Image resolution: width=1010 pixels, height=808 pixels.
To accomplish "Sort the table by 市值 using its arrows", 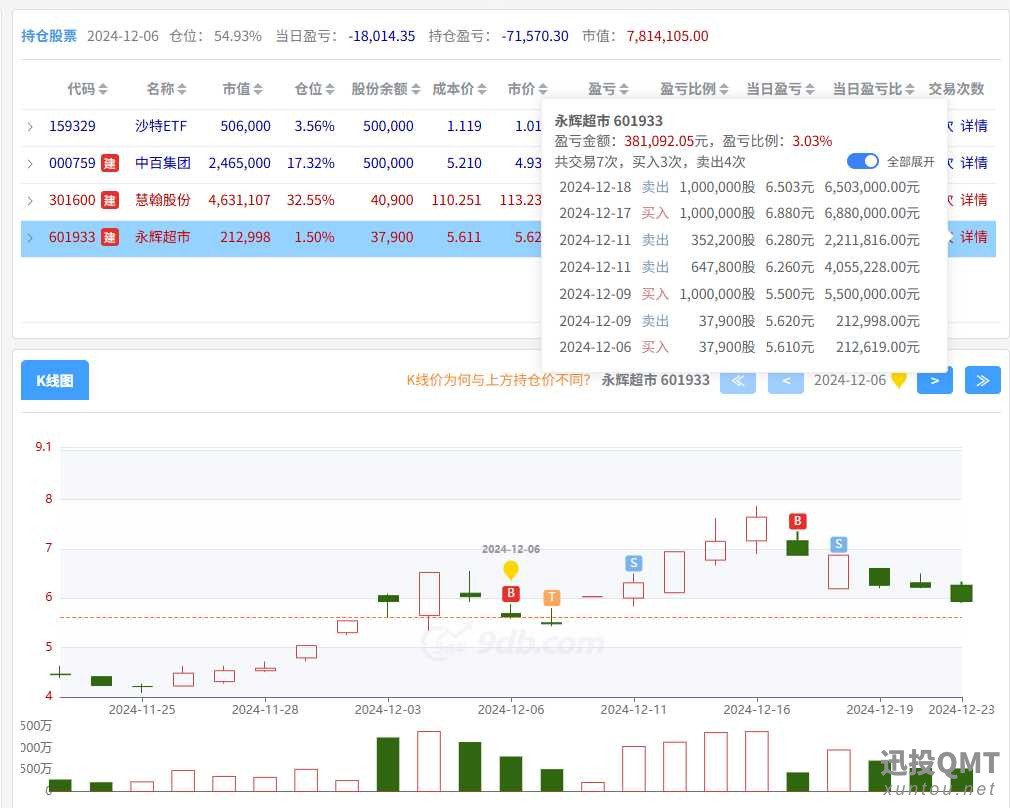I will point(258,89).
